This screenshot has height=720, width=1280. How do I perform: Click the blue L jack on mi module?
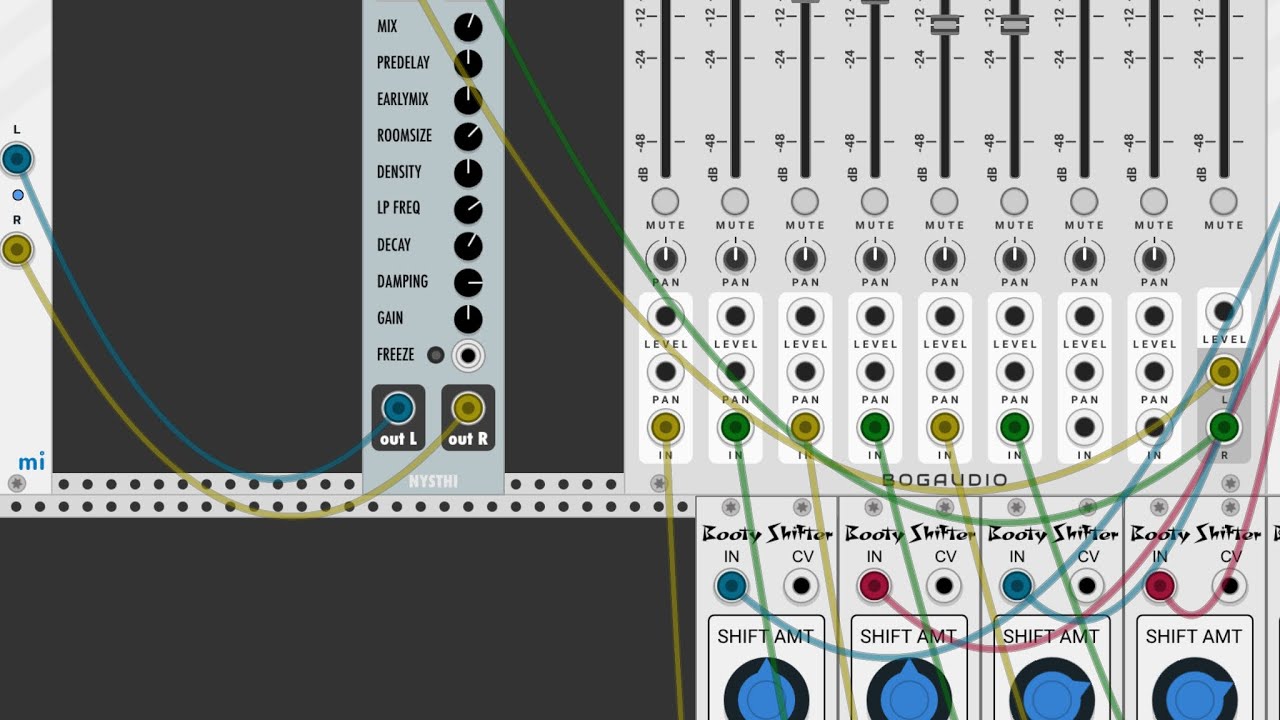pyautogui.click(x=16, y=159)
